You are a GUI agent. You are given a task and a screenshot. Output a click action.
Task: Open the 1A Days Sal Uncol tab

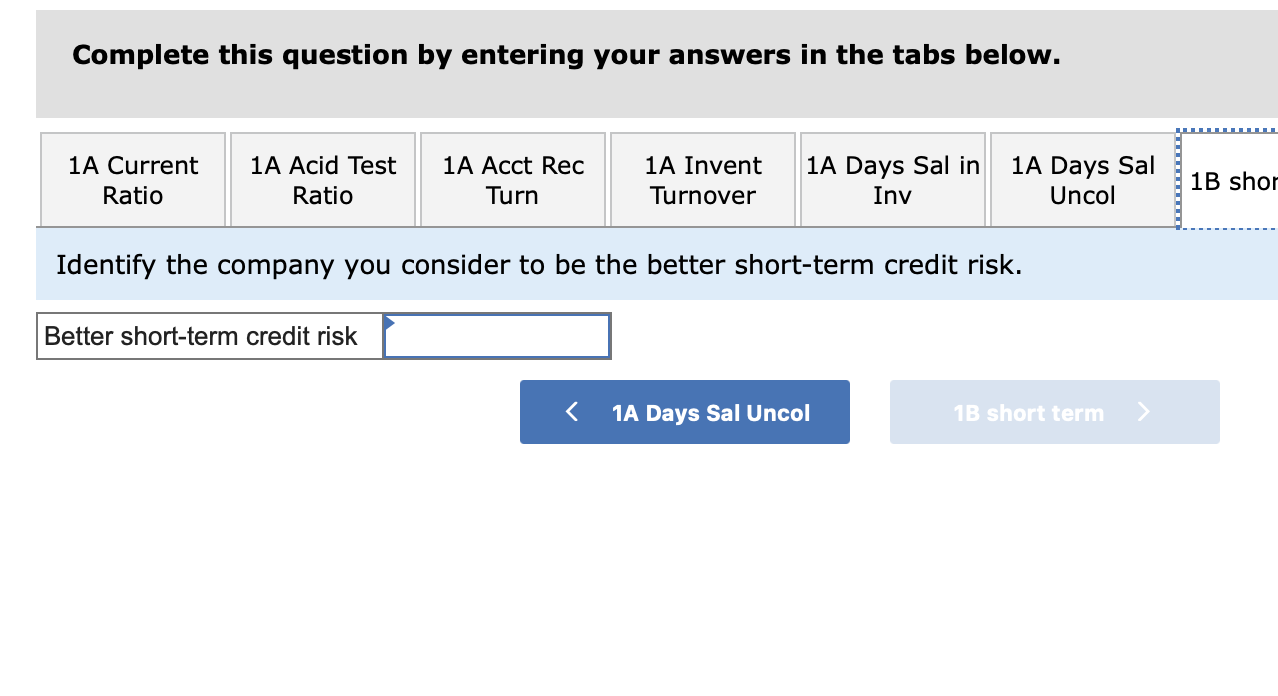point(1082,180)
